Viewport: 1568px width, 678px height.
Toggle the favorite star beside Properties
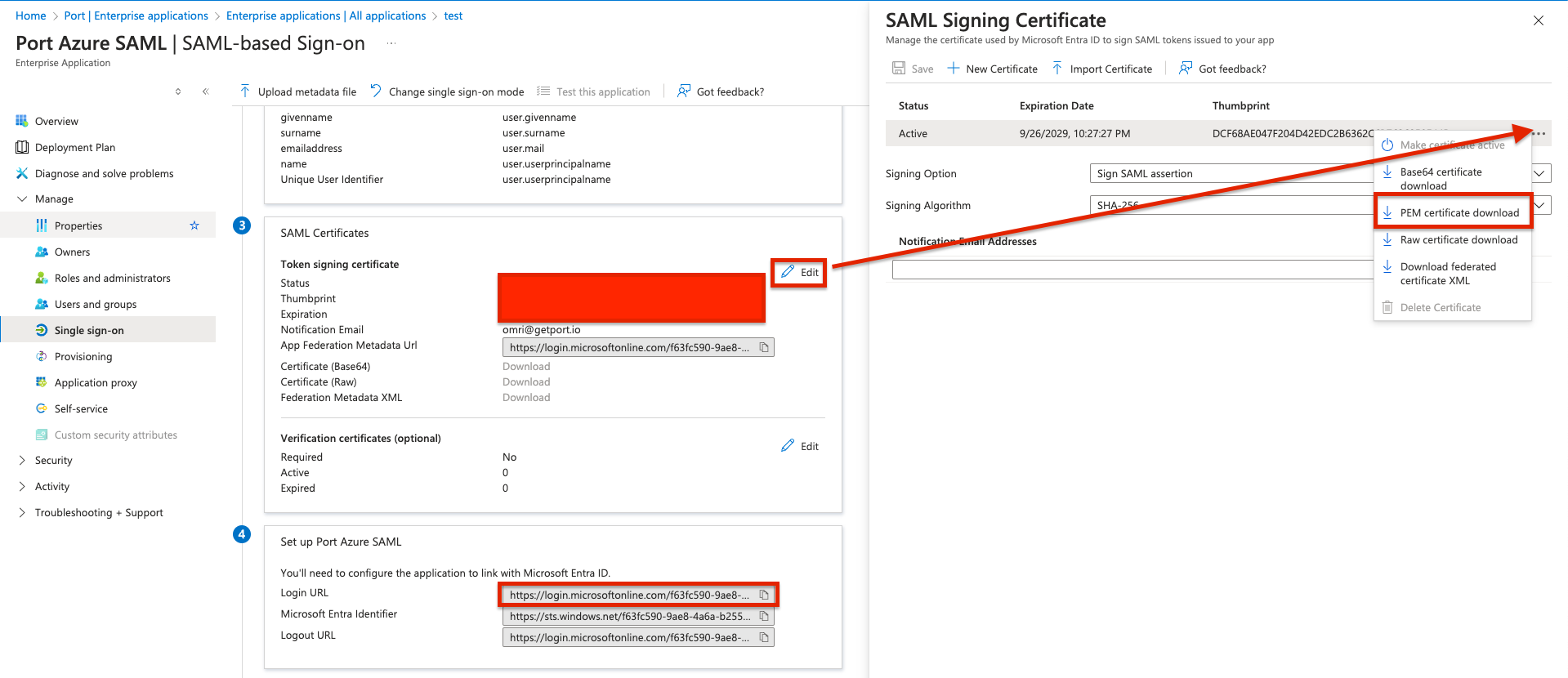point(194,225)
